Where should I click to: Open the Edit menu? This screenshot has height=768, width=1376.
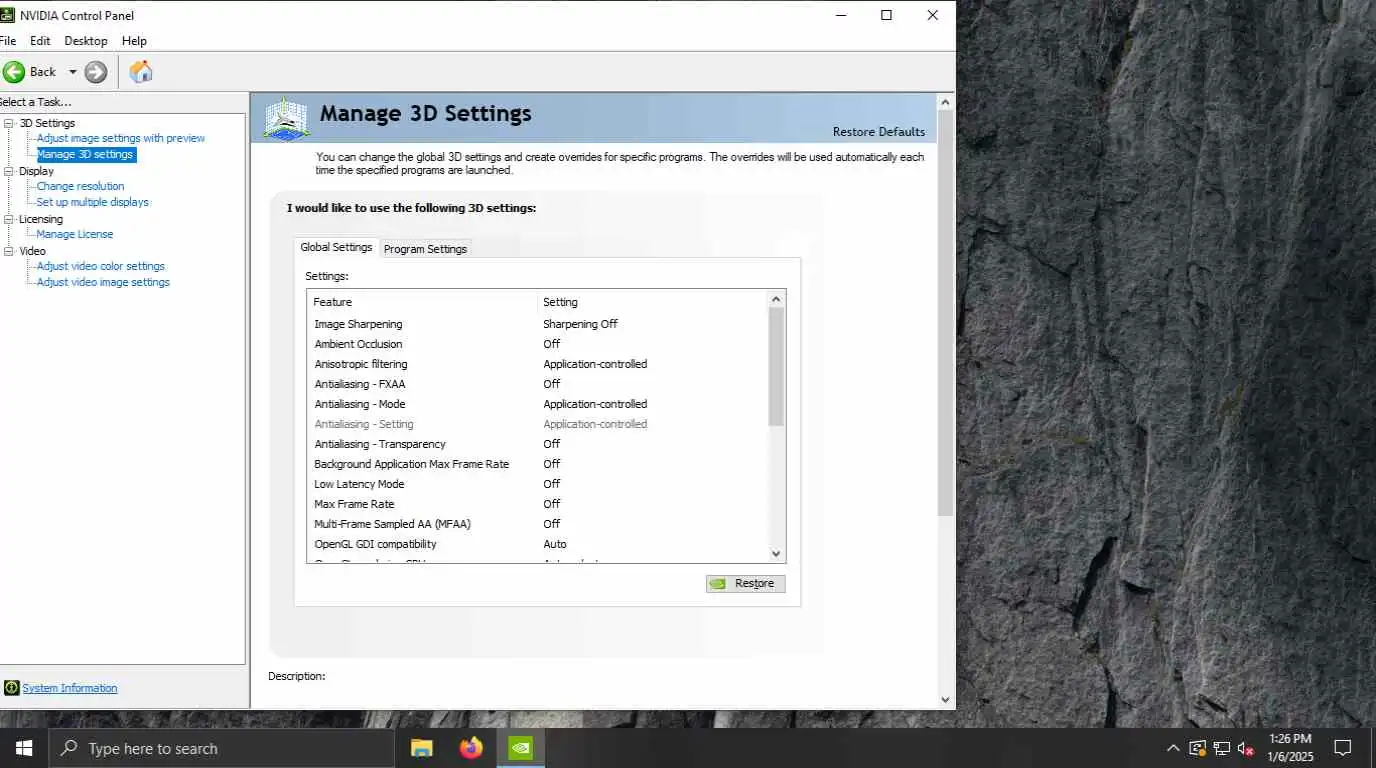pos(40,41)
